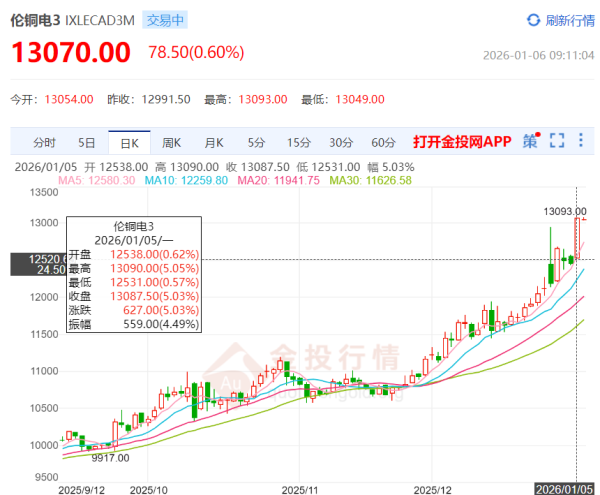Click the 交易中 trading status badge

pos(165,20)
